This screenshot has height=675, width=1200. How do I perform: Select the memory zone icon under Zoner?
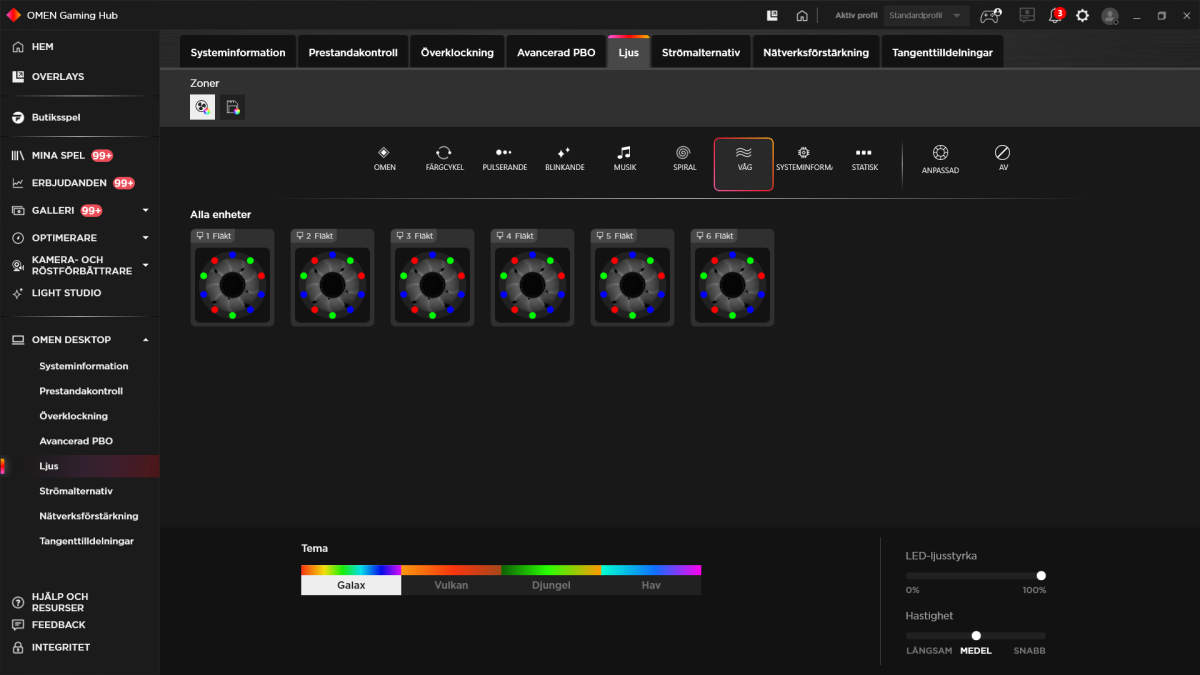pos(233,106)
